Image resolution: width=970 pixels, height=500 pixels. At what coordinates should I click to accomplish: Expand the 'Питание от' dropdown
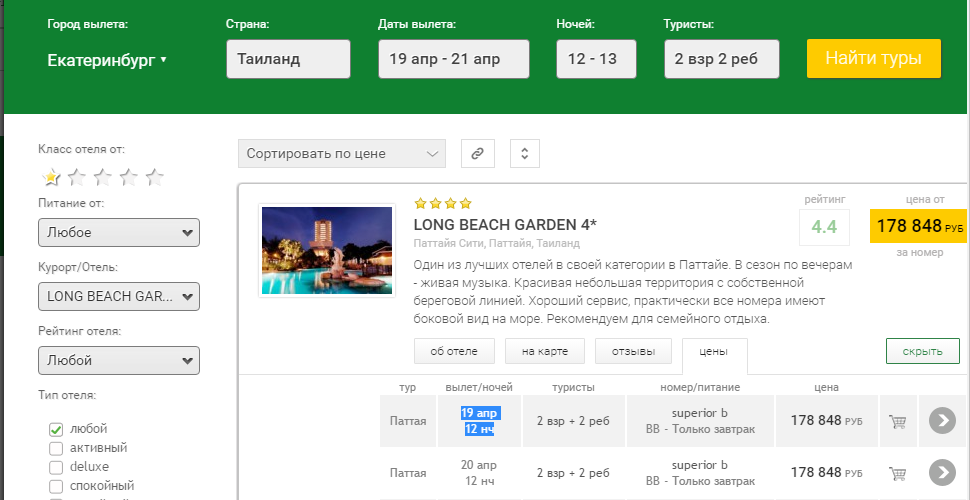[118, 232]
